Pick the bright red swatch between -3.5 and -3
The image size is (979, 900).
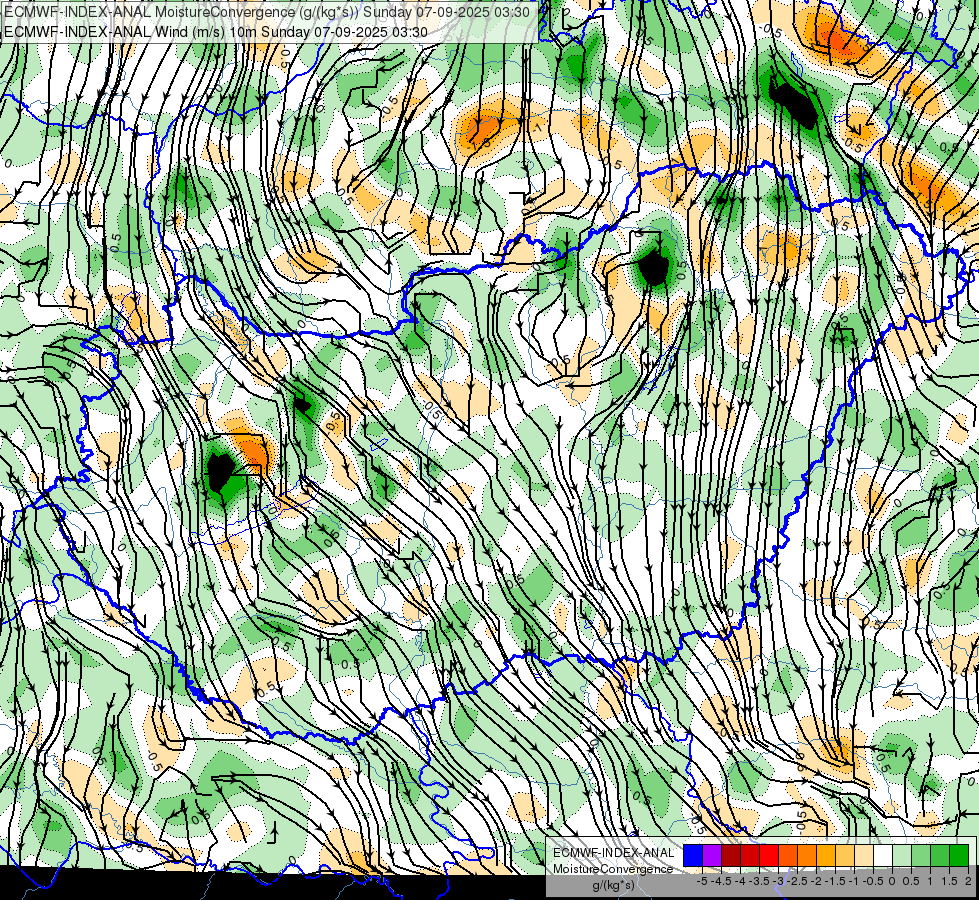769,855
